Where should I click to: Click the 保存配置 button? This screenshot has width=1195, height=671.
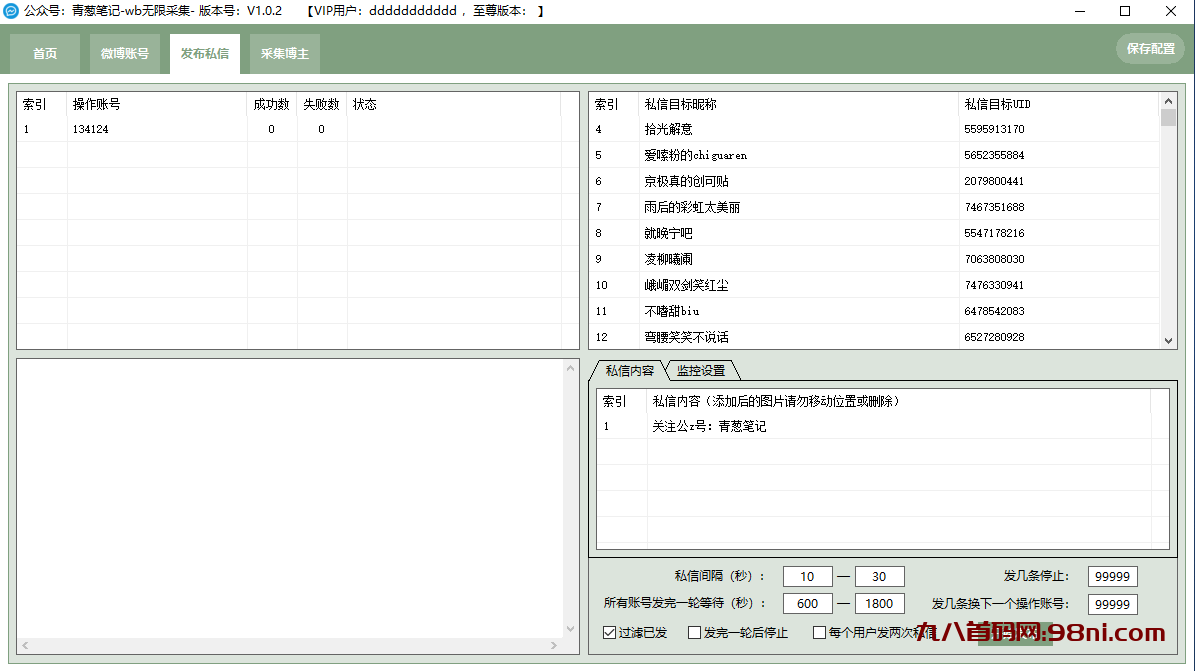(1150, 48)
